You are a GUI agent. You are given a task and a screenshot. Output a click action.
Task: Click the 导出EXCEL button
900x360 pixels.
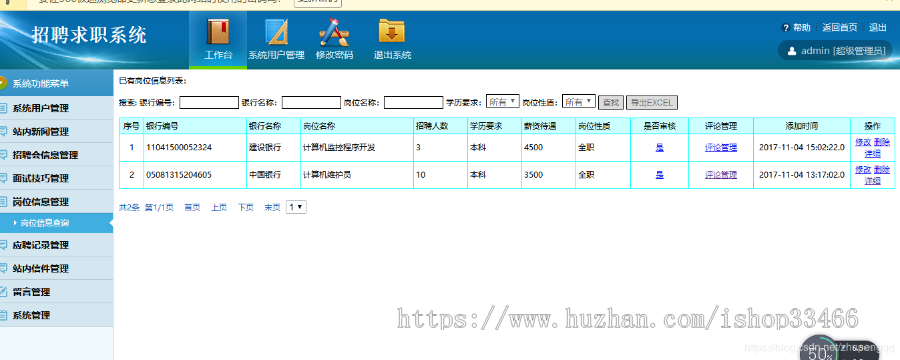tap(652, 103)
